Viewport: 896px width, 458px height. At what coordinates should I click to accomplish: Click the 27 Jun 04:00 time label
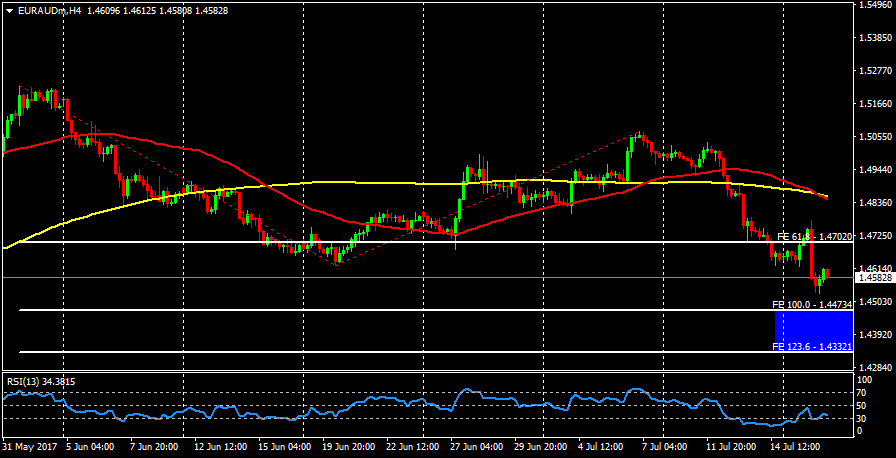point(476,446)
